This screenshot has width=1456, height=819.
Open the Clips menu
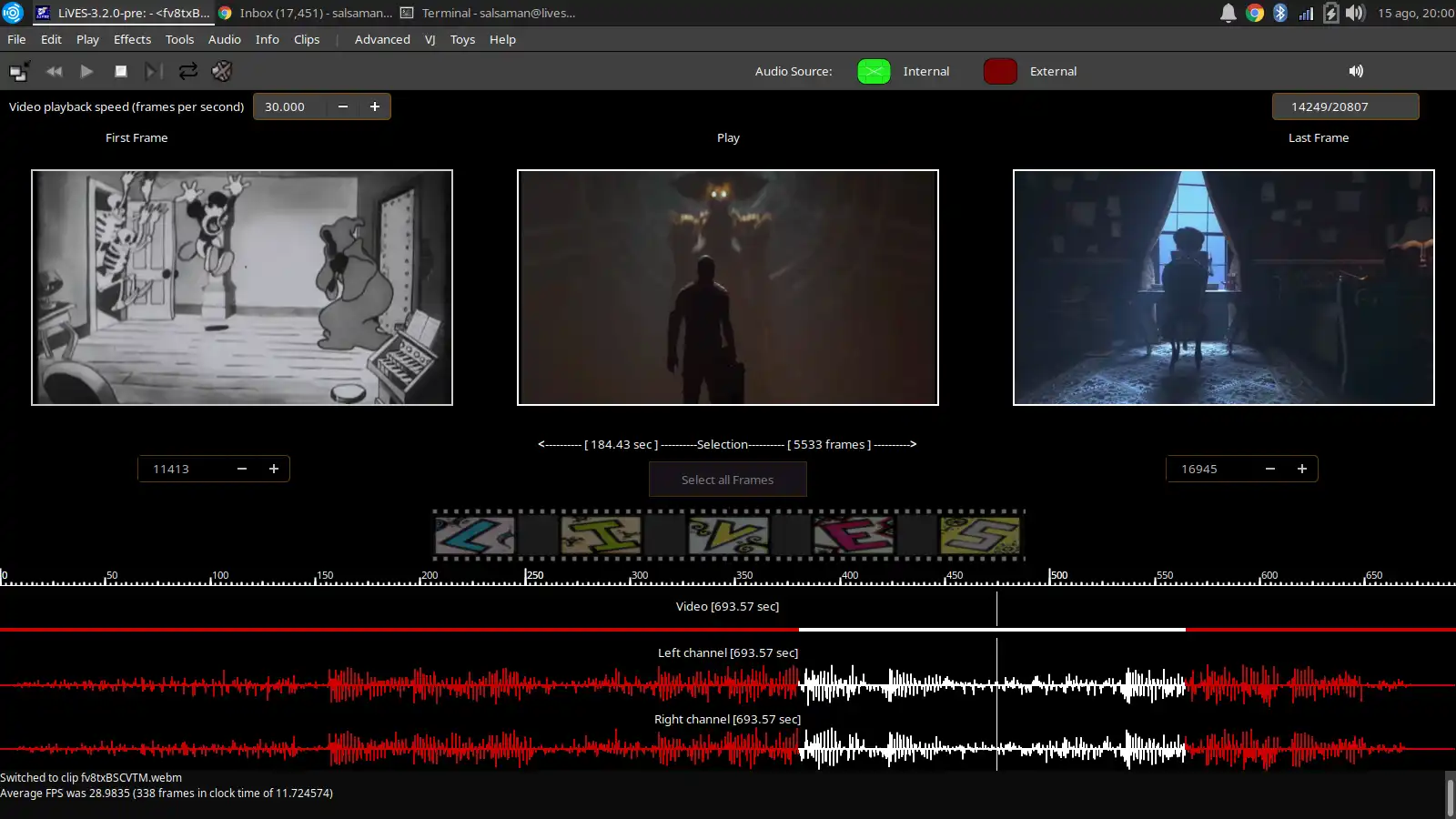click(307, 39)
